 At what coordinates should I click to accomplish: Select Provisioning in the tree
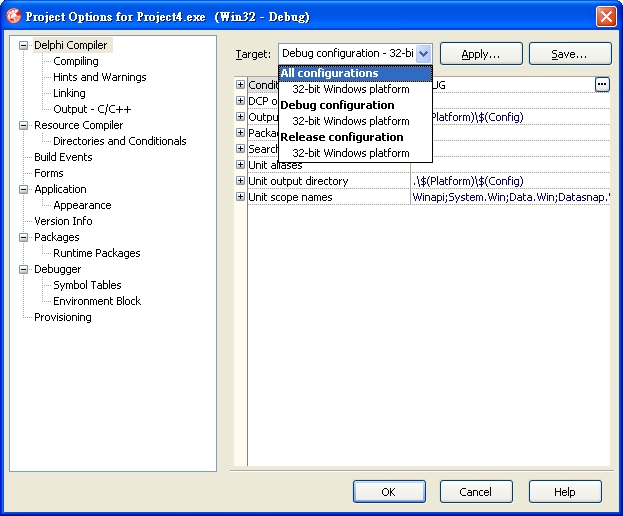click(x=63, y=317)
